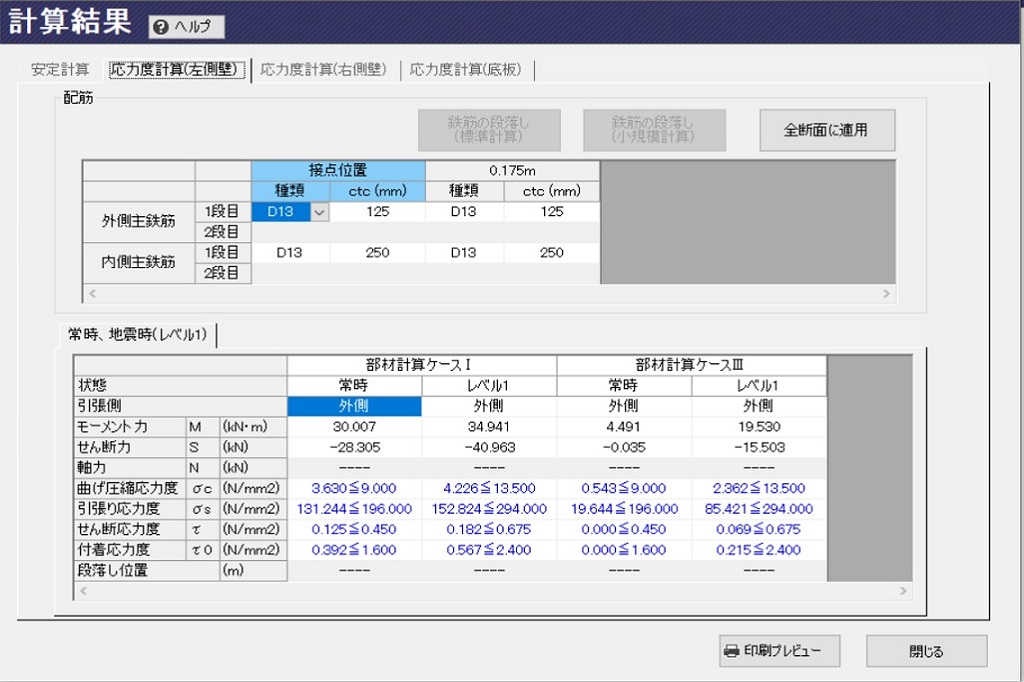
Task: Expand the D13 rebar type dropdown arrow
Action: pos(319,212)
